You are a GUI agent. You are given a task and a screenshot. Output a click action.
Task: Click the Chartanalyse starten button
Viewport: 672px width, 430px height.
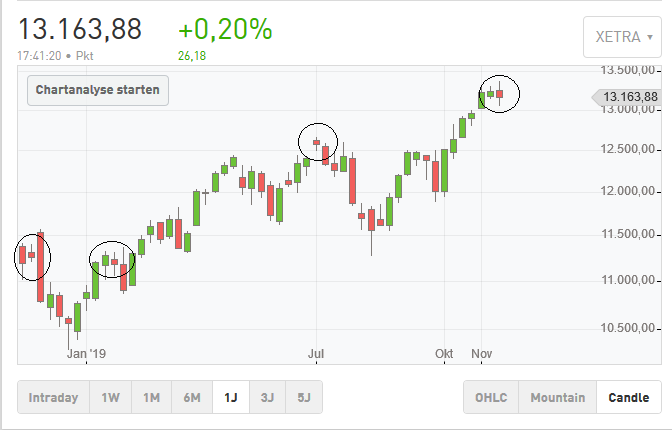[x=98, y=90]
